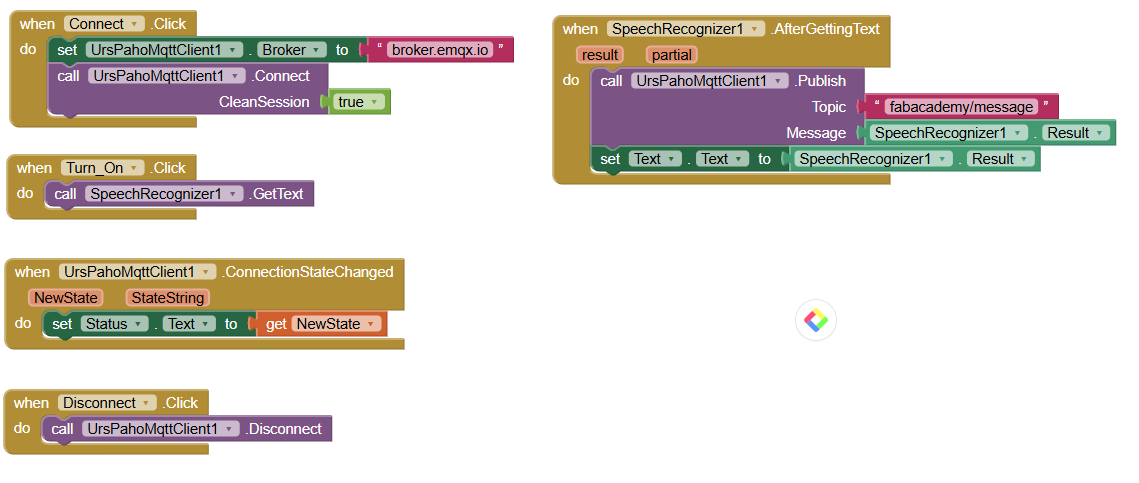
Task: Open Result property dropdown in set Text value
Action: pos(1000,159)
